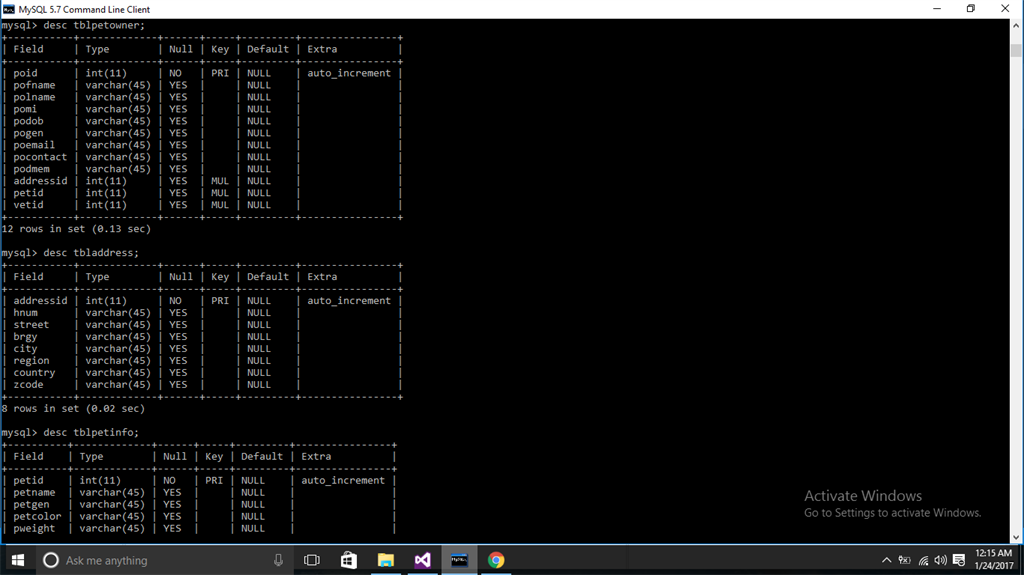Click '12 rows in set (0.13 sec)'
The width and height of the screenshot is (1024, 575).
coord(76,229)
